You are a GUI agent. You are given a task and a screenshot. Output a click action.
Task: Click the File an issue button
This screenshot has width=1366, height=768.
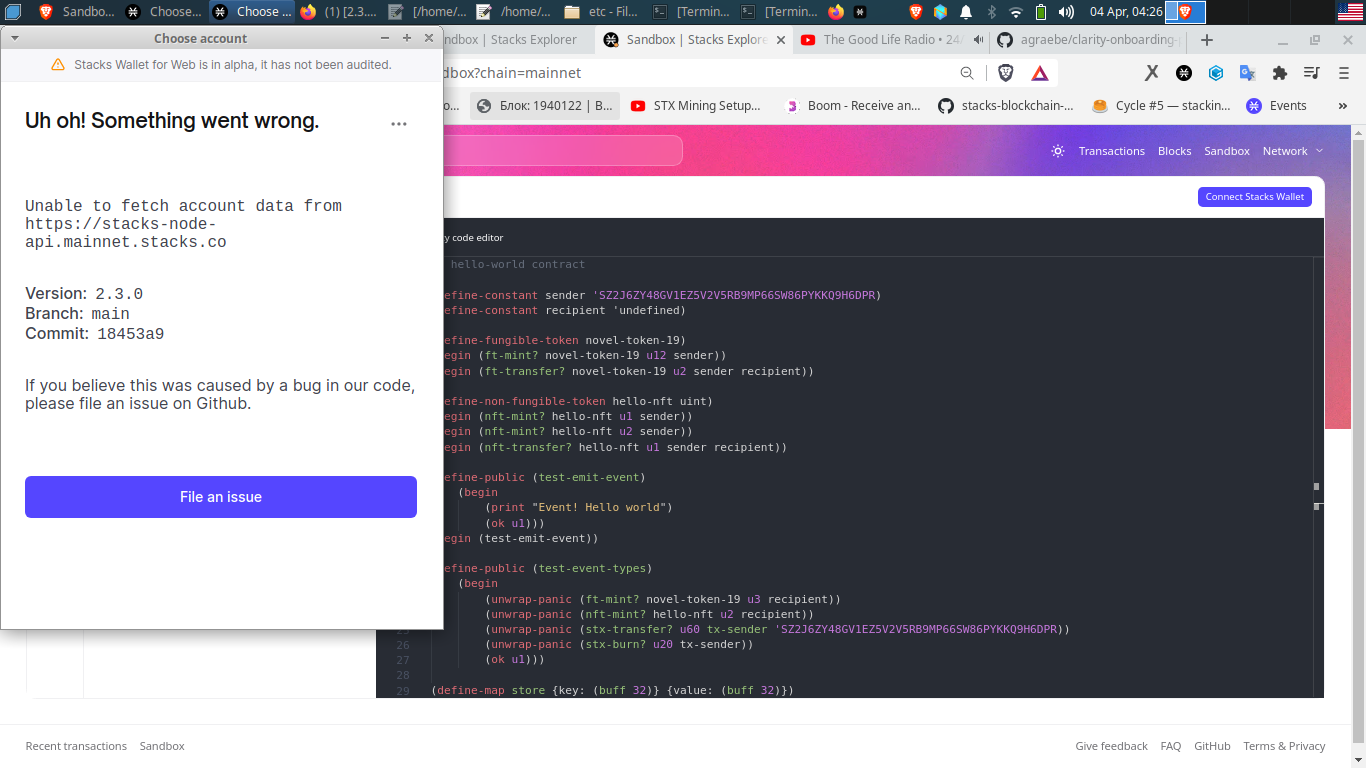coord(220,497)
